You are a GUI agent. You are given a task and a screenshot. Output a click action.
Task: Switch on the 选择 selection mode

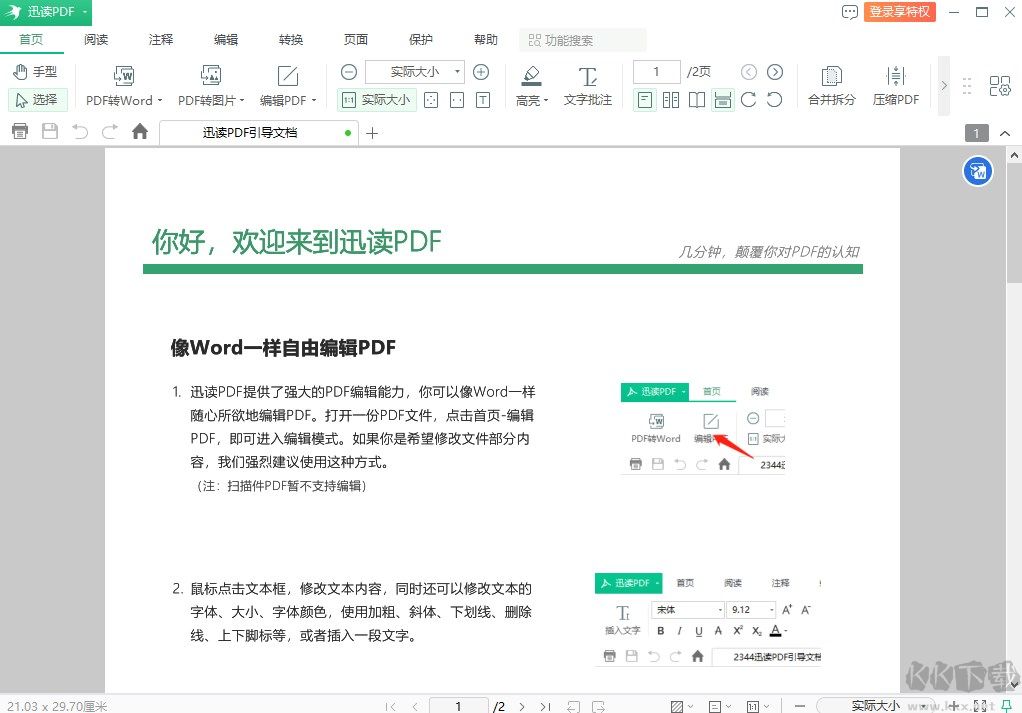click(37, 99)
